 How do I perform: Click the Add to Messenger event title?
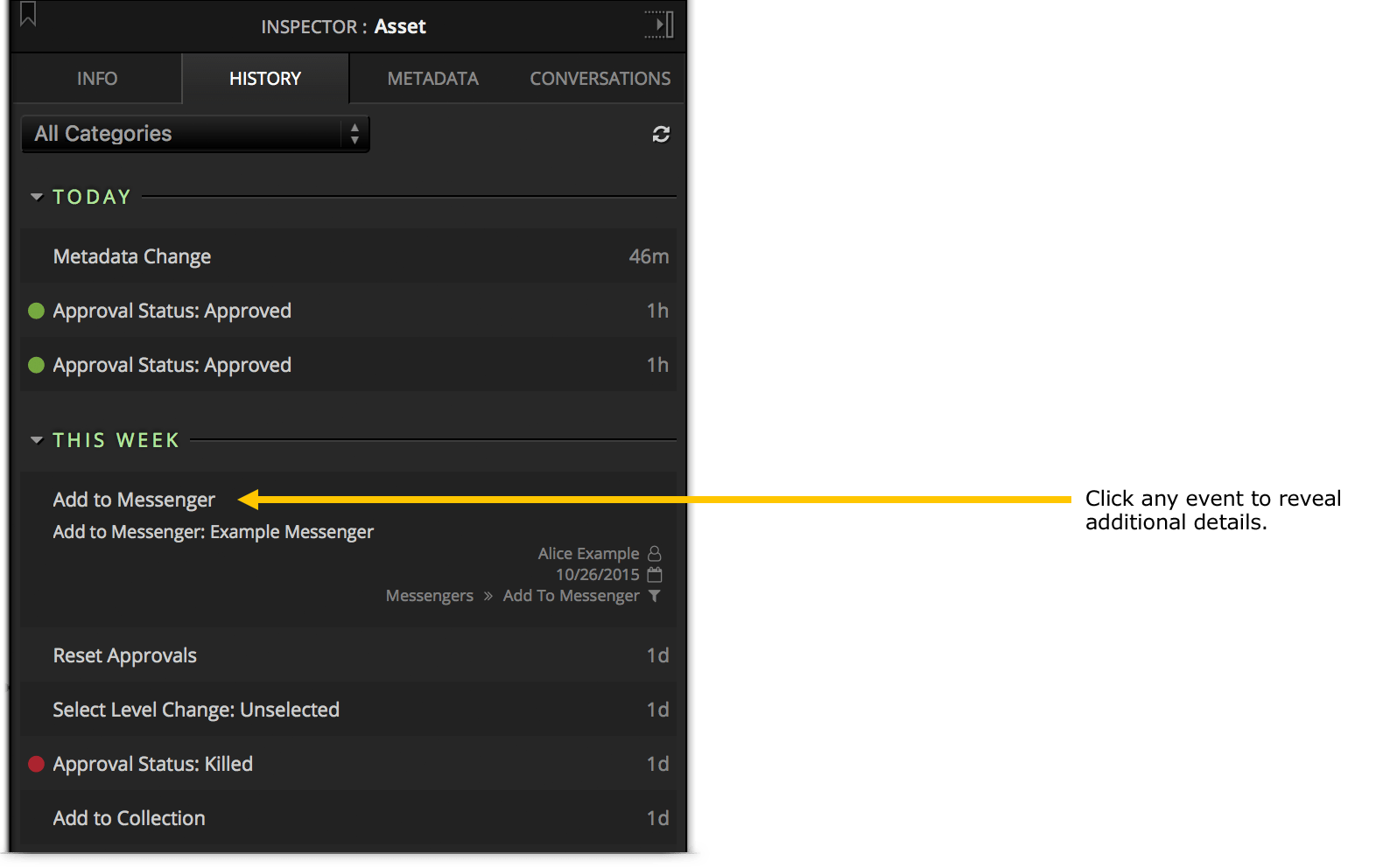[134, 500]
